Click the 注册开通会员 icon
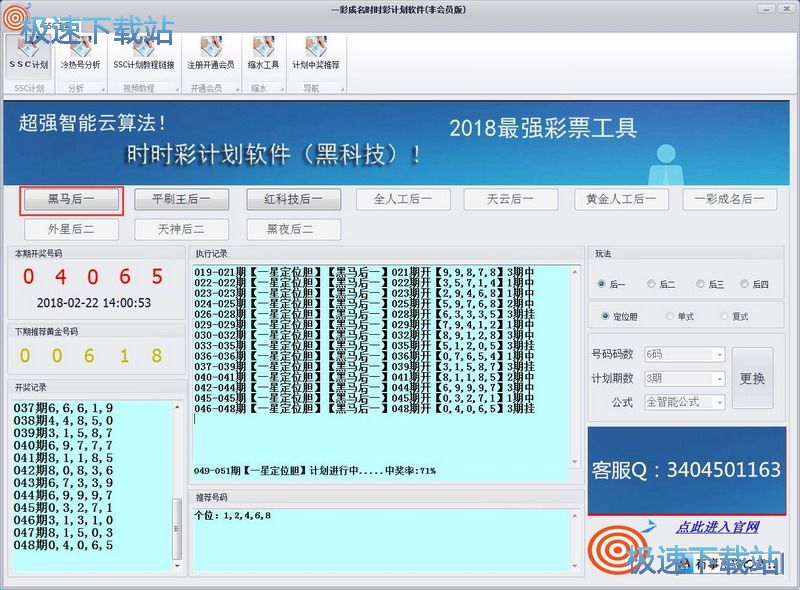 (210, 52)
